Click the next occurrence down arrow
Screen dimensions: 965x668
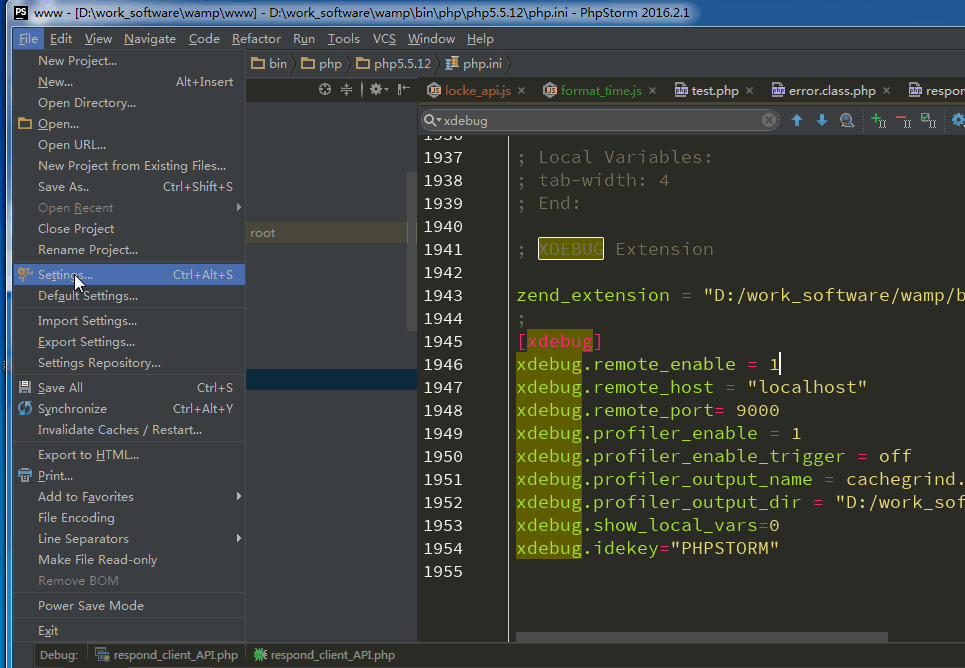pos(822,120)
